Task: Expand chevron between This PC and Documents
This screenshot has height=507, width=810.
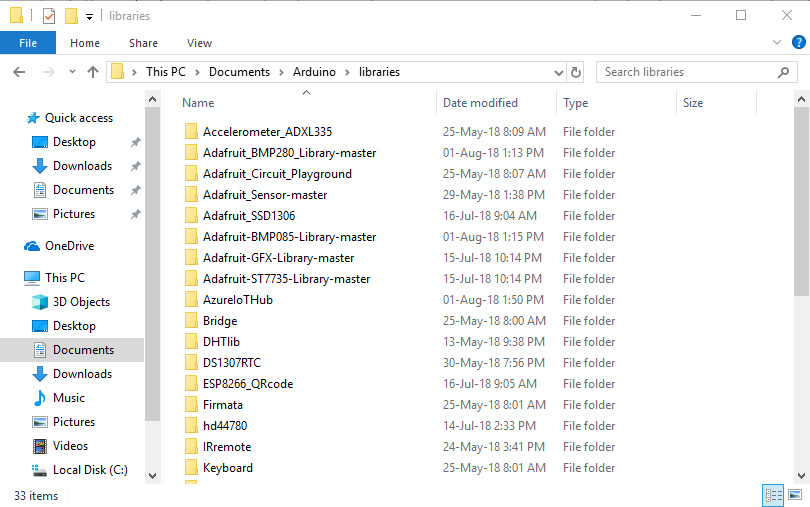Action: tap(197, 72)
